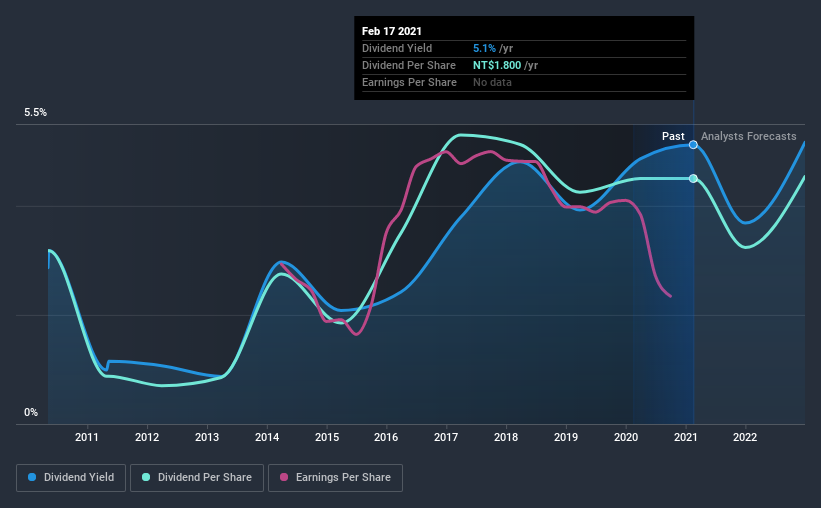The height and width of the screenshot is (508, 821).
Task: Click the 2019 x-axis label
Action: pyautogui.click(x=566, y=437)
